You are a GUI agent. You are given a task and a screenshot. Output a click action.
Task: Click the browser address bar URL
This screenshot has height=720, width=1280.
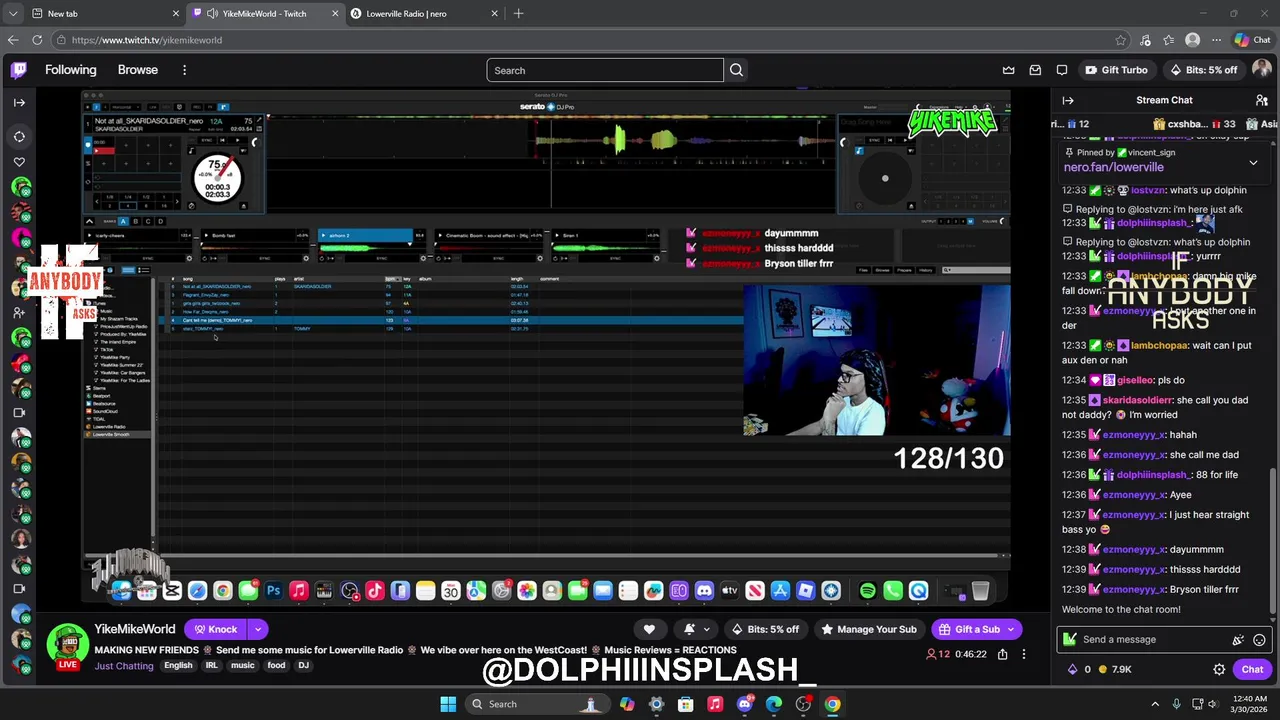click(147, 40)
